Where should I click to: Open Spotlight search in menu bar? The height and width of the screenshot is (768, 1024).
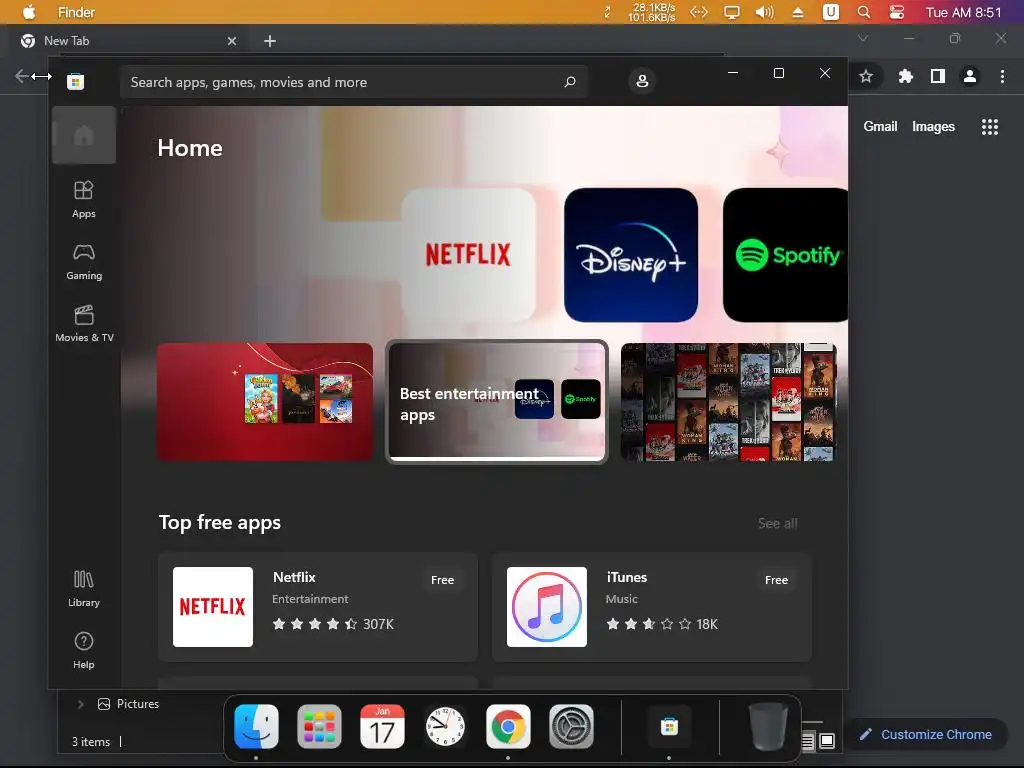pos(863,12)
